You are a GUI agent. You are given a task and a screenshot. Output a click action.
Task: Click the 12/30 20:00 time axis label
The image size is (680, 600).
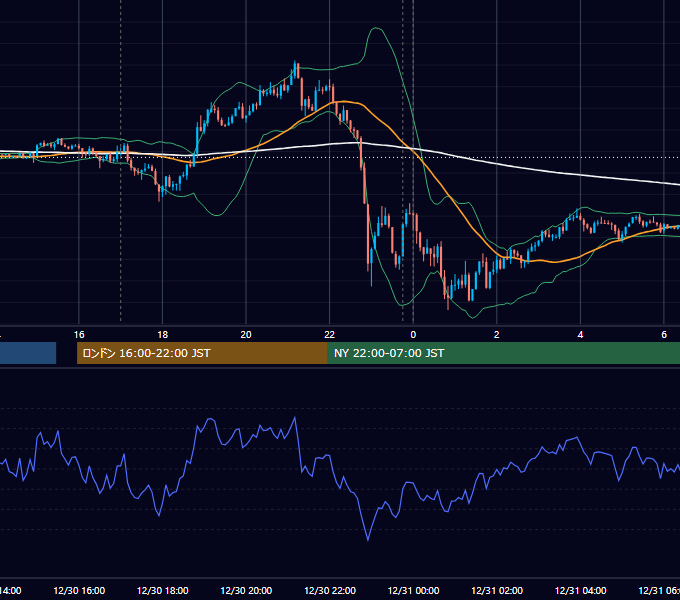tap(246, 590)
